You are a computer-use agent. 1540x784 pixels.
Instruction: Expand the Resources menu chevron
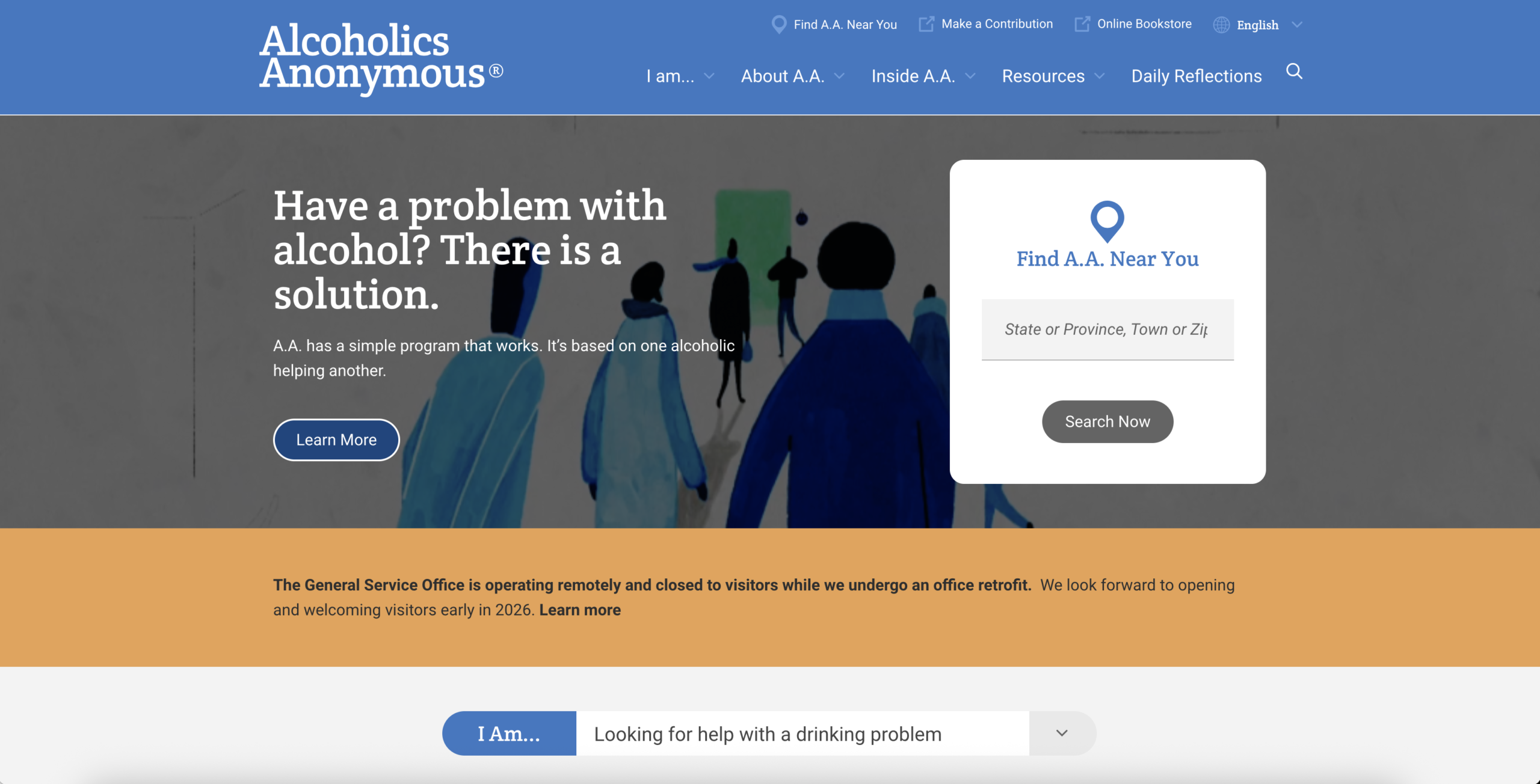coord(1100,76)
